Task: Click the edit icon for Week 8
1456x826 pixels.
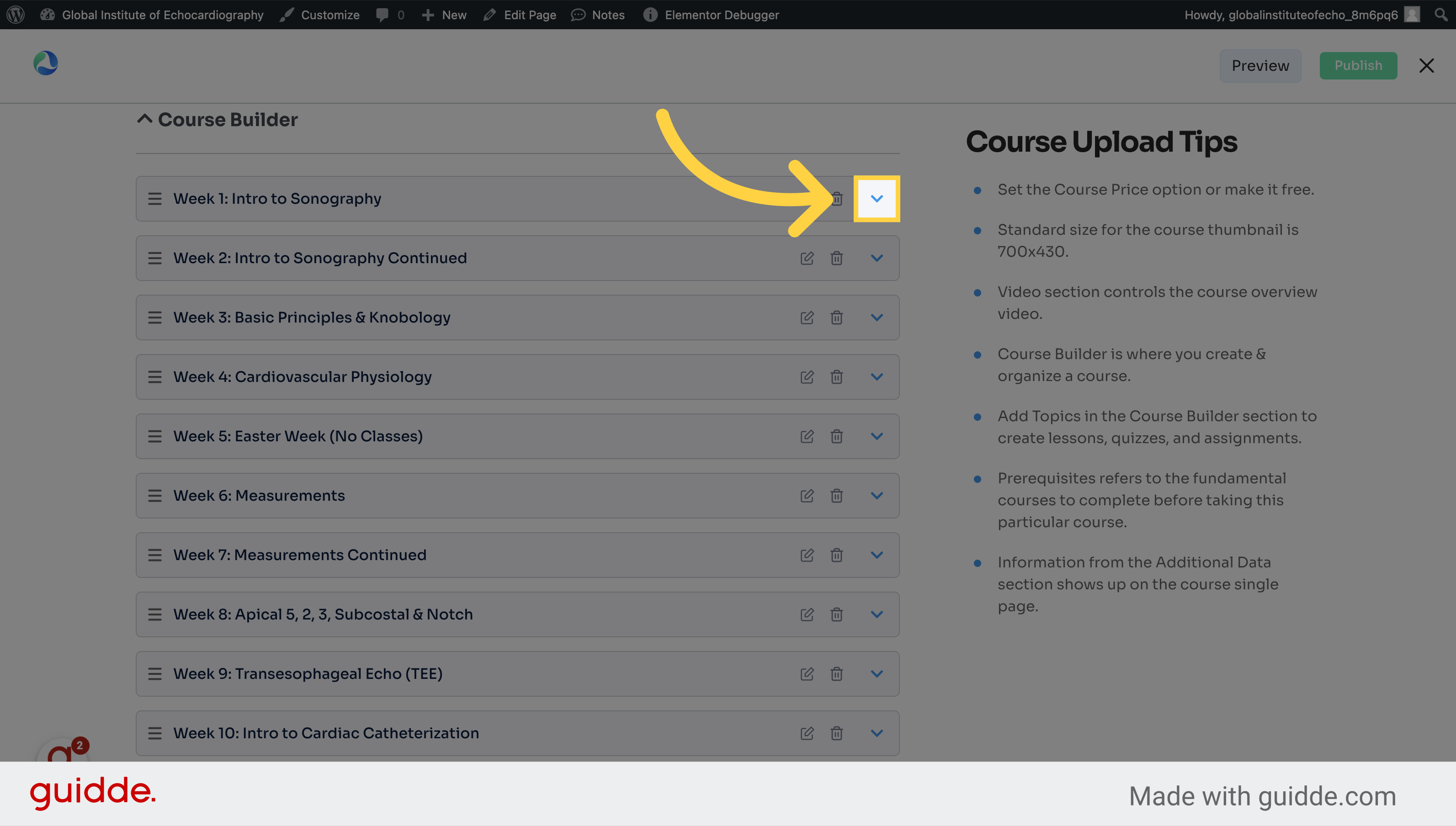Action: [807, 614]
